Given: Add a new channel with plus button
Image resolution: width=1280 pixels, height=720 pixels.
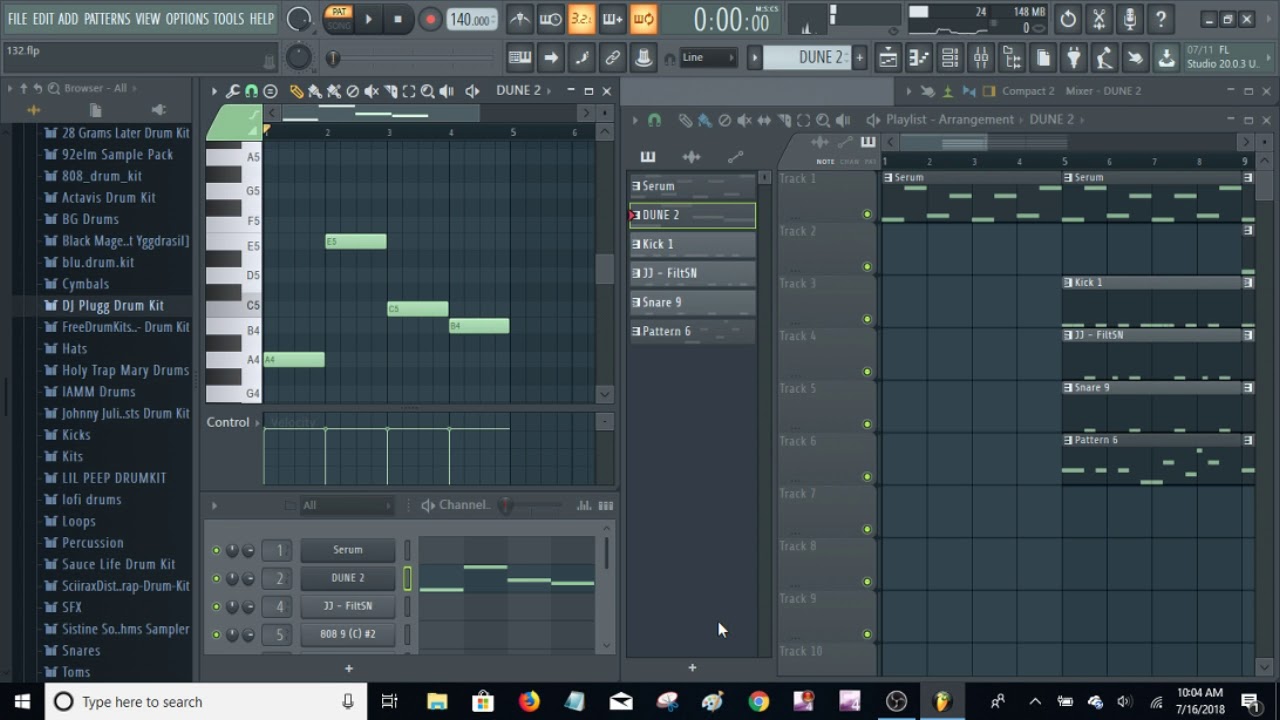Looking at the screenshot, I should tap(349, 668).
